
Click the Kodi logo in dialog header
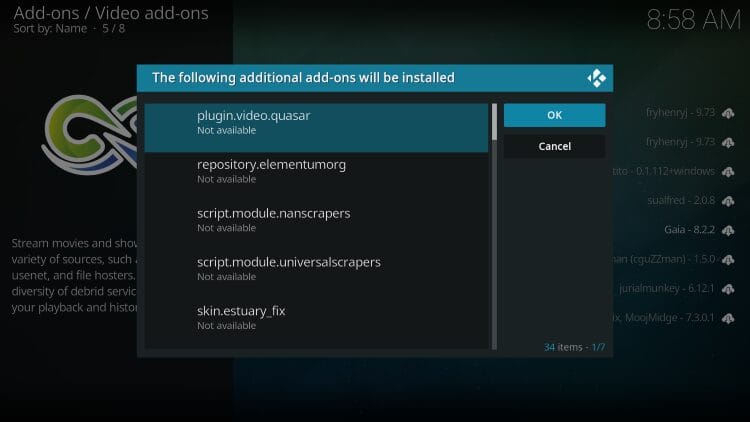click(596, 78)
